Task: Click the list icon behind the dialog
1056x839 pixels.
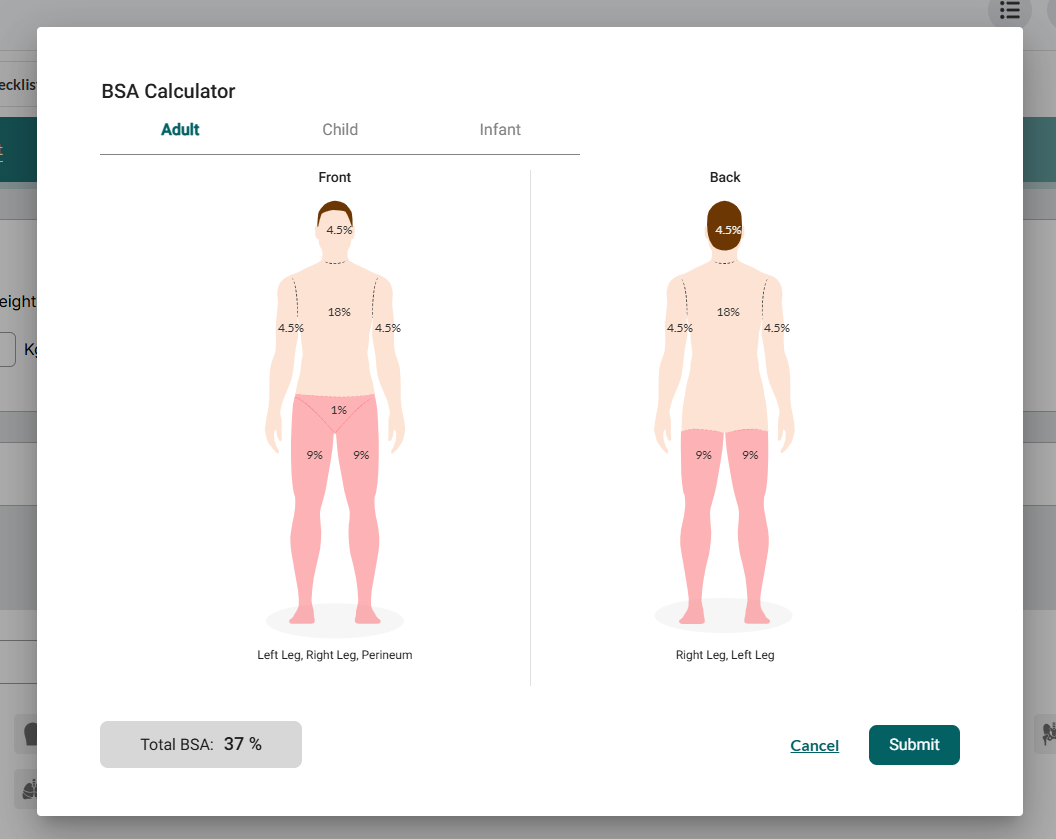Action: [1009, 10]
